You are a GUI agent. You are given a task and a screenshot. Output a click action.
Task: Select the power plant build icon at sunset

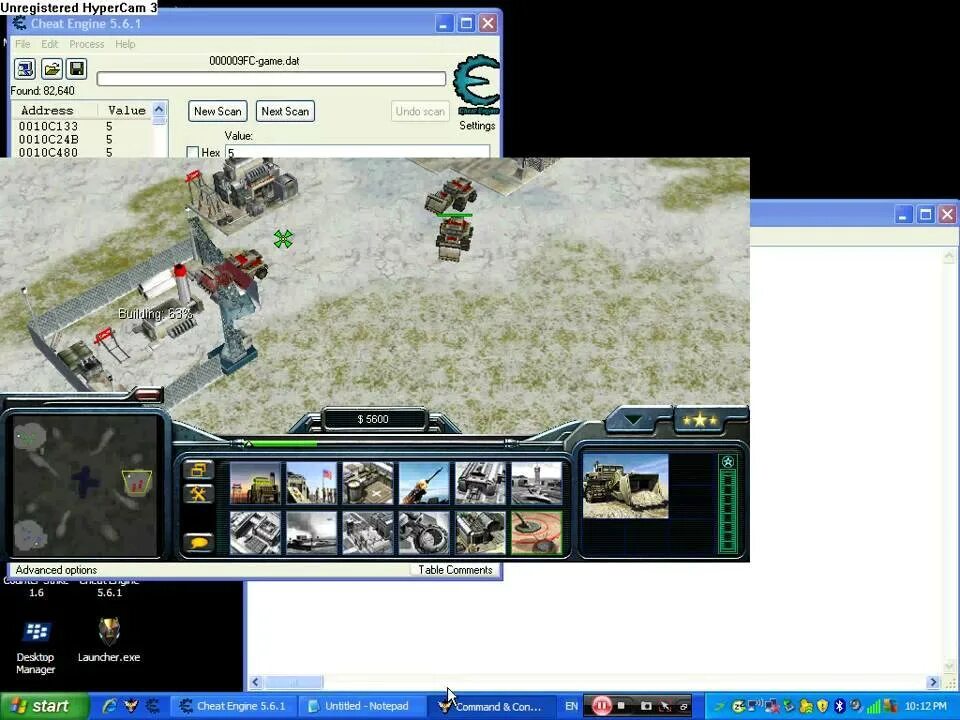[x=255, y=483]
